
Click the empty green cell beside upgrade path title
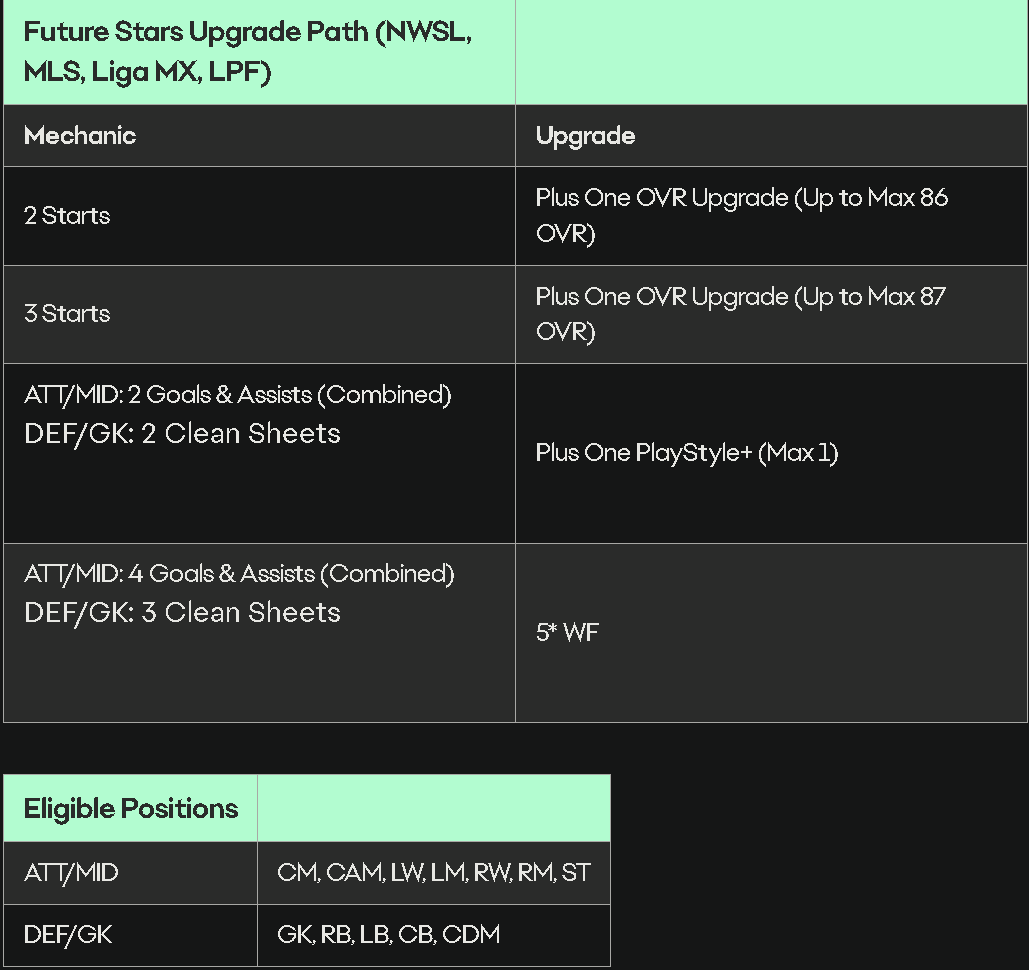tap(771, 52)
